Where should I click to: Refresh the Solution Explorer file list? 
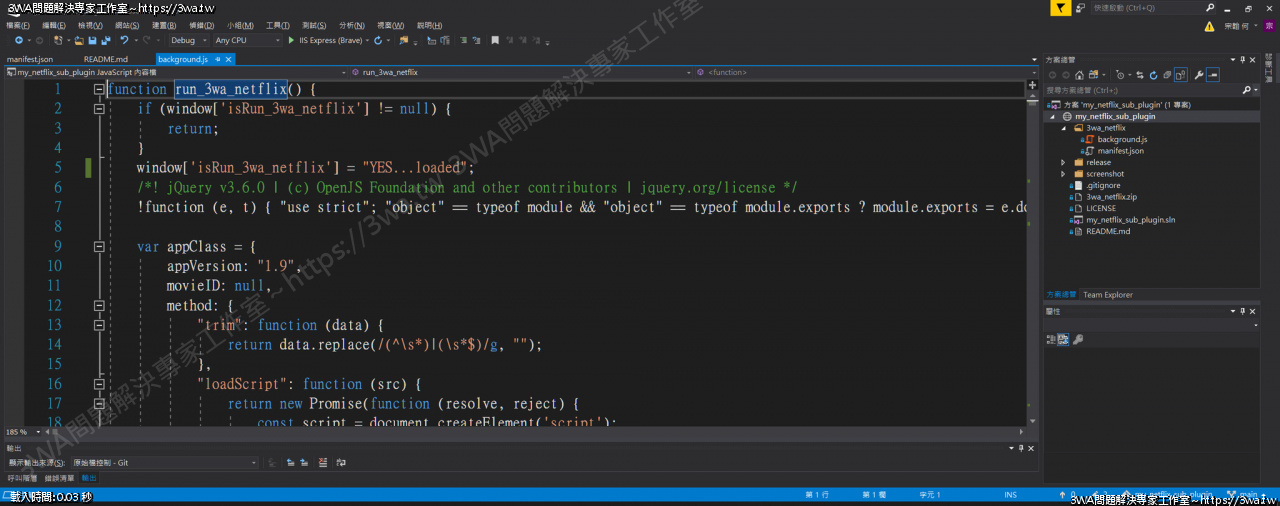click(x=1153, y=75)
